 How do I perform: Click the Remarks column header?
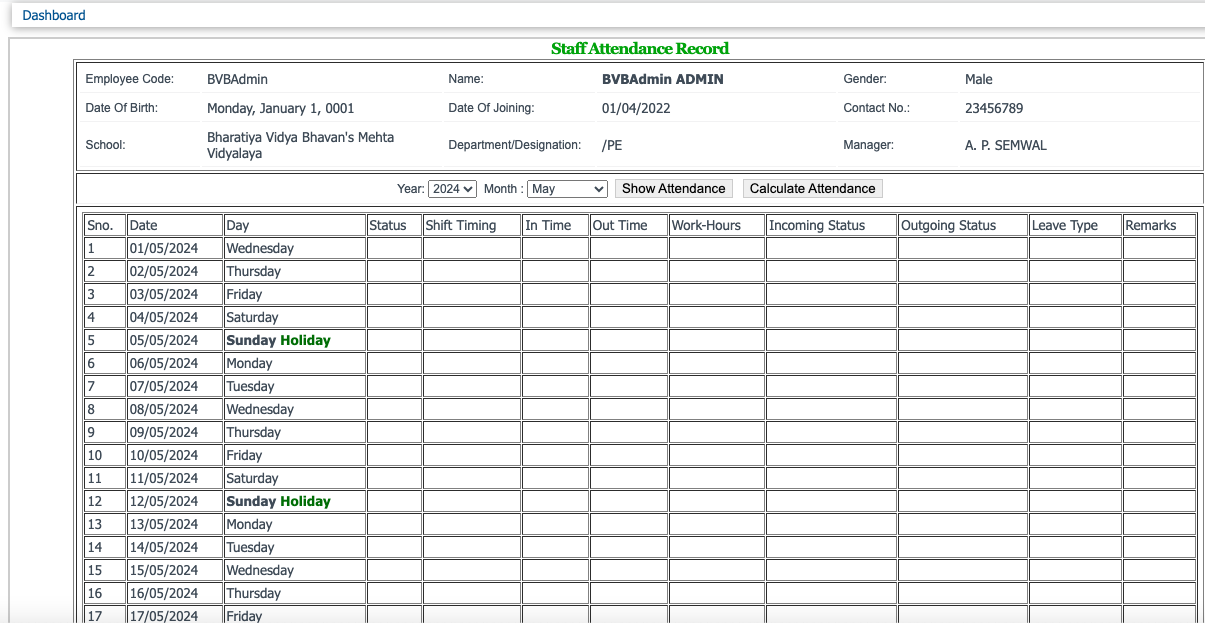pyautogui.click(x=1159, y=225)
